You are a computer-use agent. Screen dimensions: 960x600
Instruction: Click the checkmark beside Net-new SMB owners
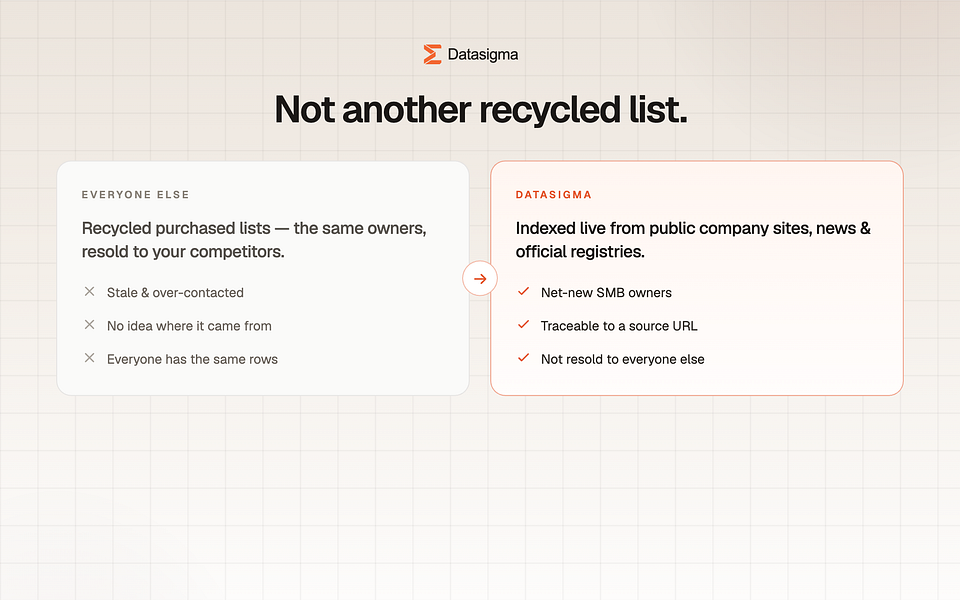pyautogui.click(x=523, y=291)
